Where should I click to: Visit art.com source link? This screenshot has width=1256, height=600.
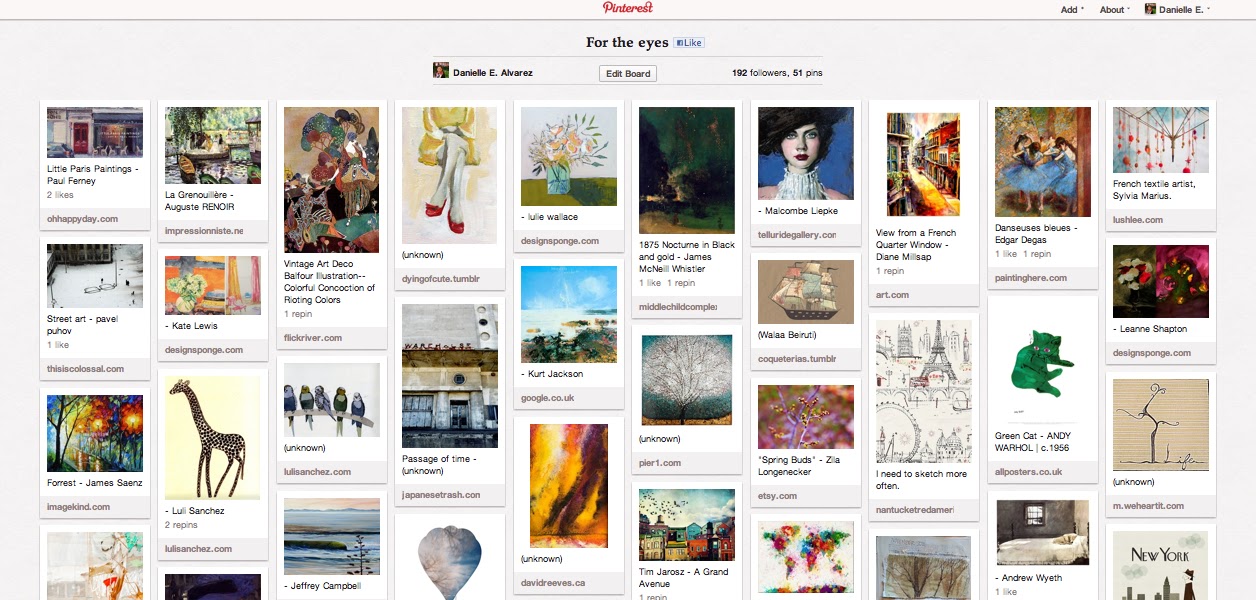point(893,295)
